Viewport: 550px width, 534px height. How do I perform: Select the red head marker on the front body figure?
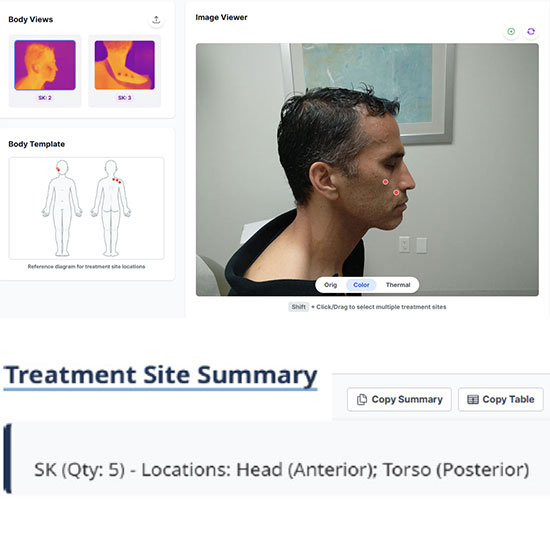click(x=58, y=169)
